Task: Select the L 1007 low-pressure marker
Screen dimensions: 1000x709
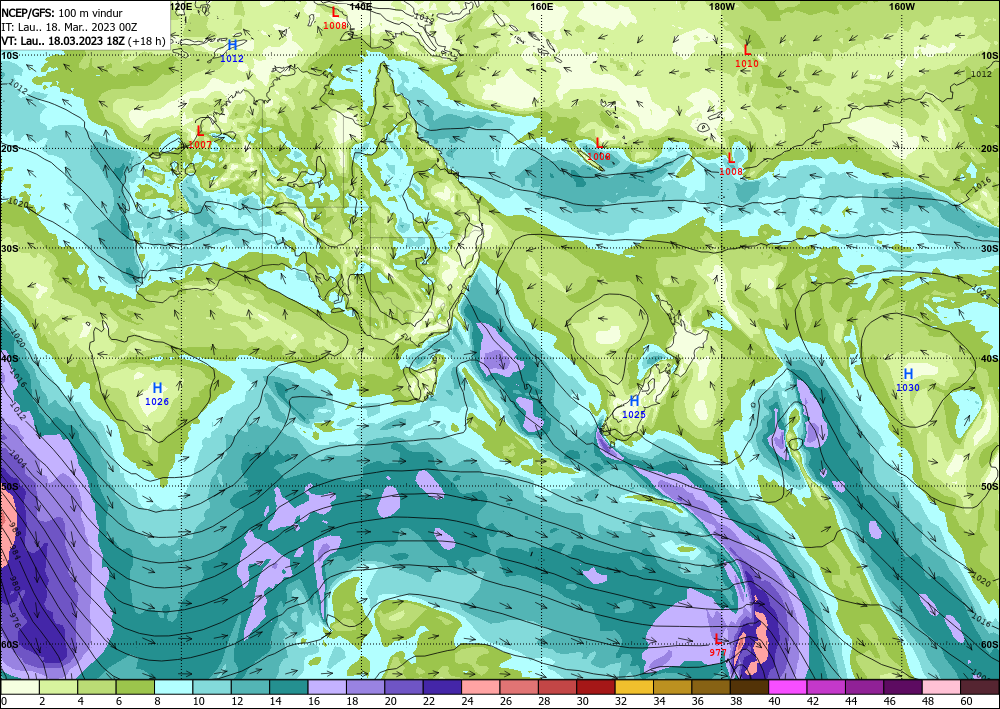Action: [x=200, y=137]
